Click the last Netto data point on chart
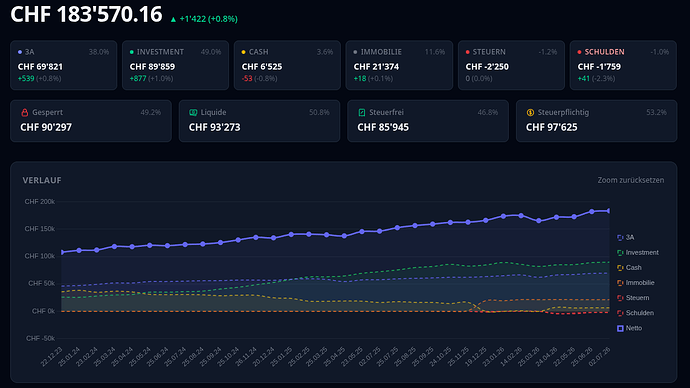Image resolution: width=690 pixels, height=388 pixels. (609, 211)
